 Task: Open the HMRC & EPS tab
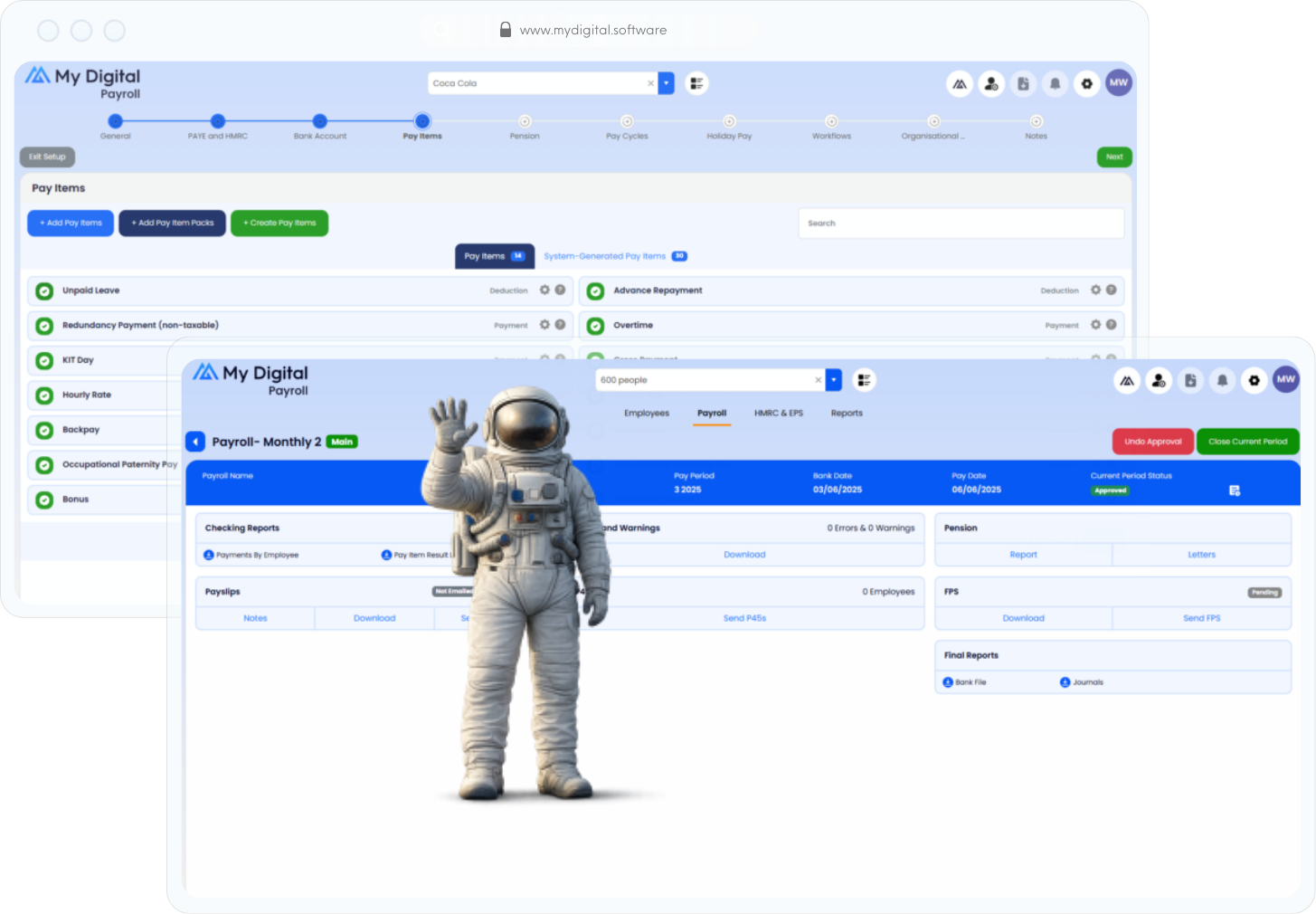click(x=778, y=414)
